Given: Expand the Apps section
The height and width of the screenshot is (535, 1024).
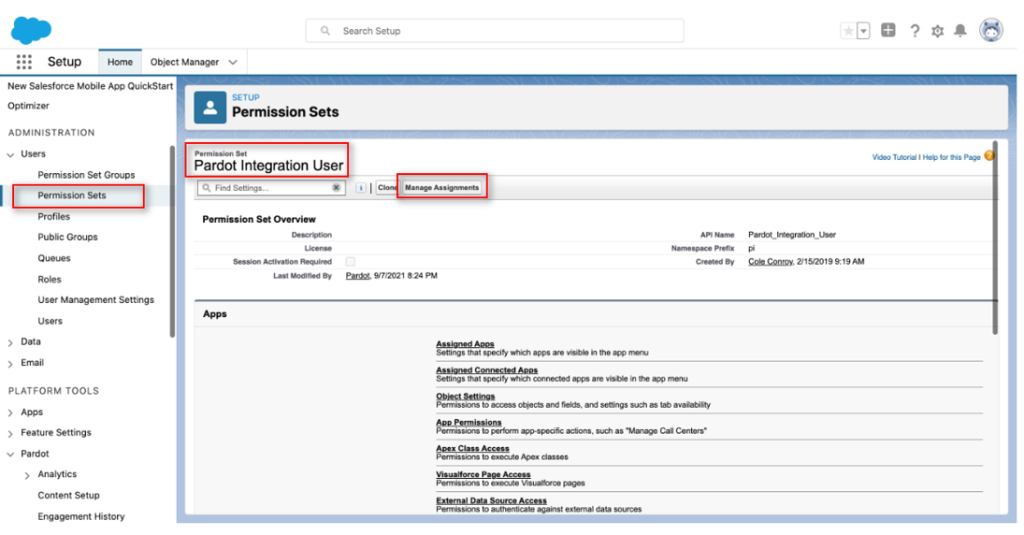Looking at the screenshot, I should click(x=10, y=413).
